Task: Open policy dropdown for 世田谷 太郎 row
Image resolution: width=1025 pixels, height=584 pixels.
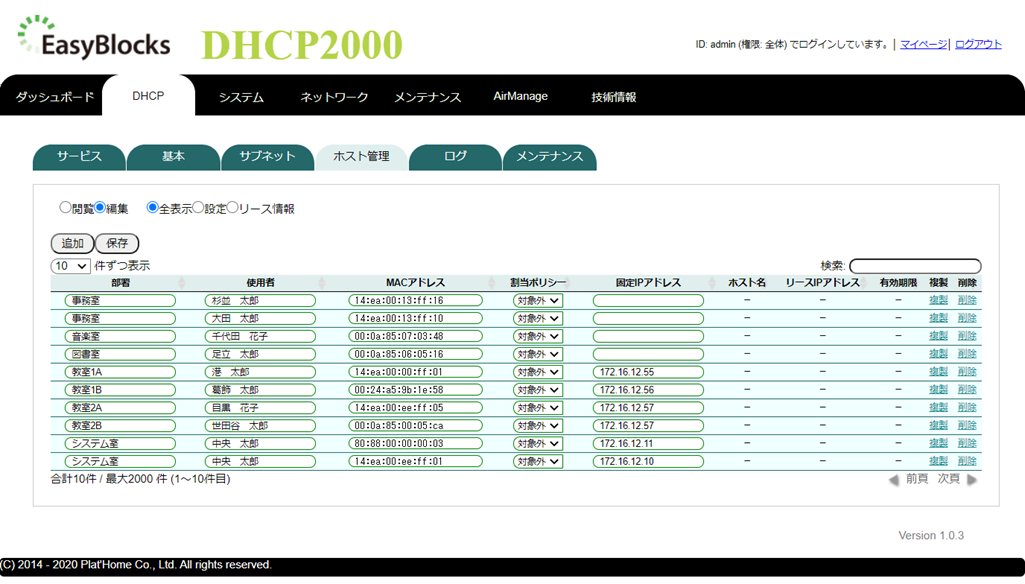Action: tap(537, 426)
